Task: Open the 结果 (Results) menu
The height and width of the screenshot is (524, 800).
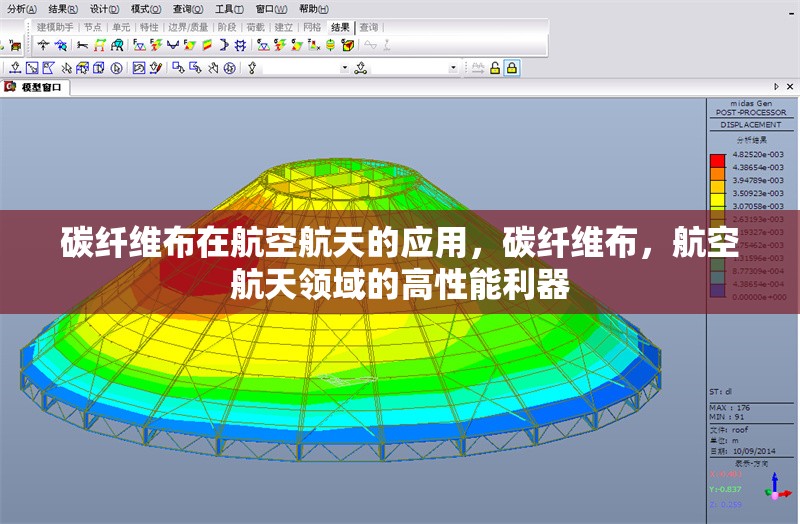Action: click(63, 8)
